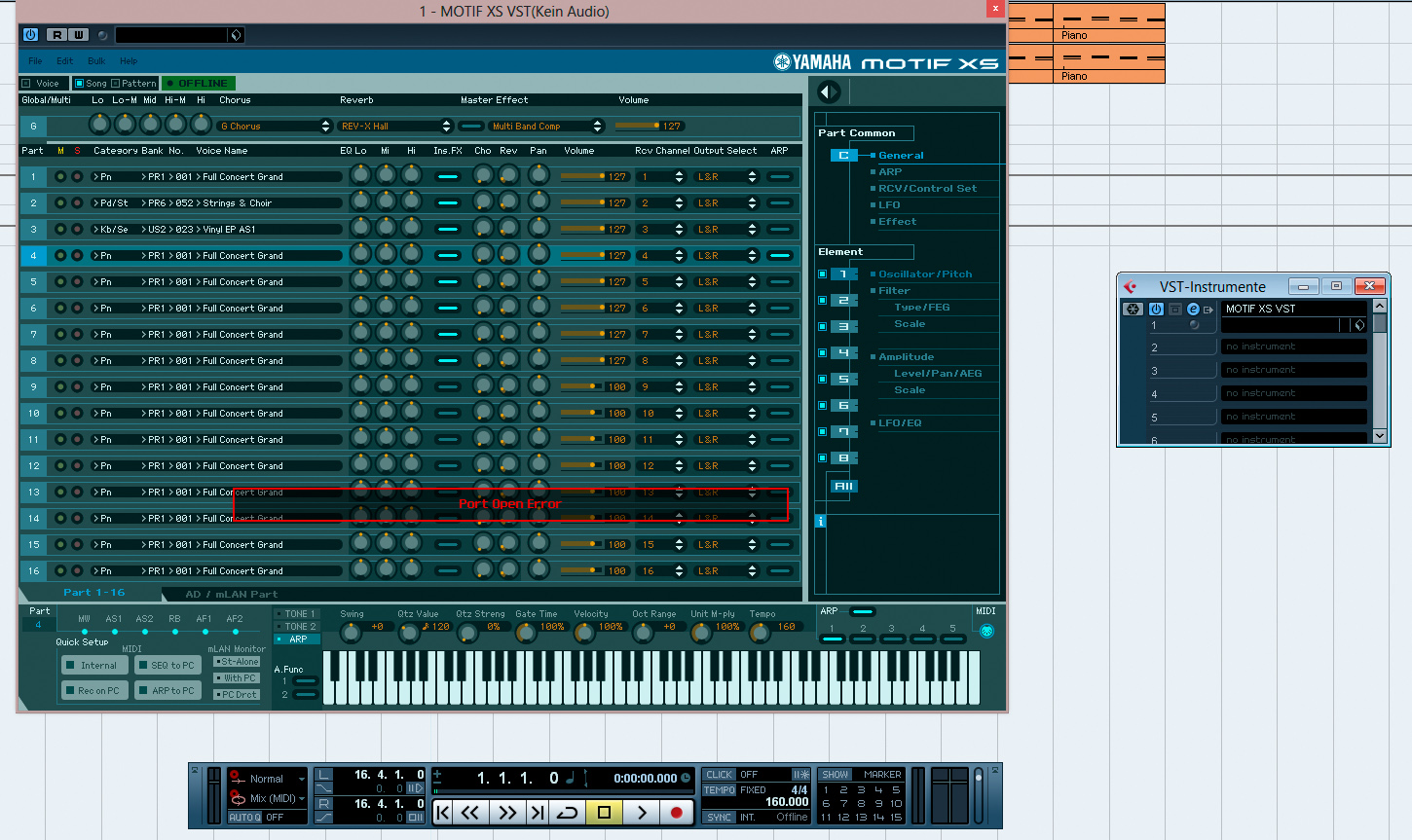Click the MIDI indicator icon above keyboard
The image size is (1412, 840).
click(986, 631)
